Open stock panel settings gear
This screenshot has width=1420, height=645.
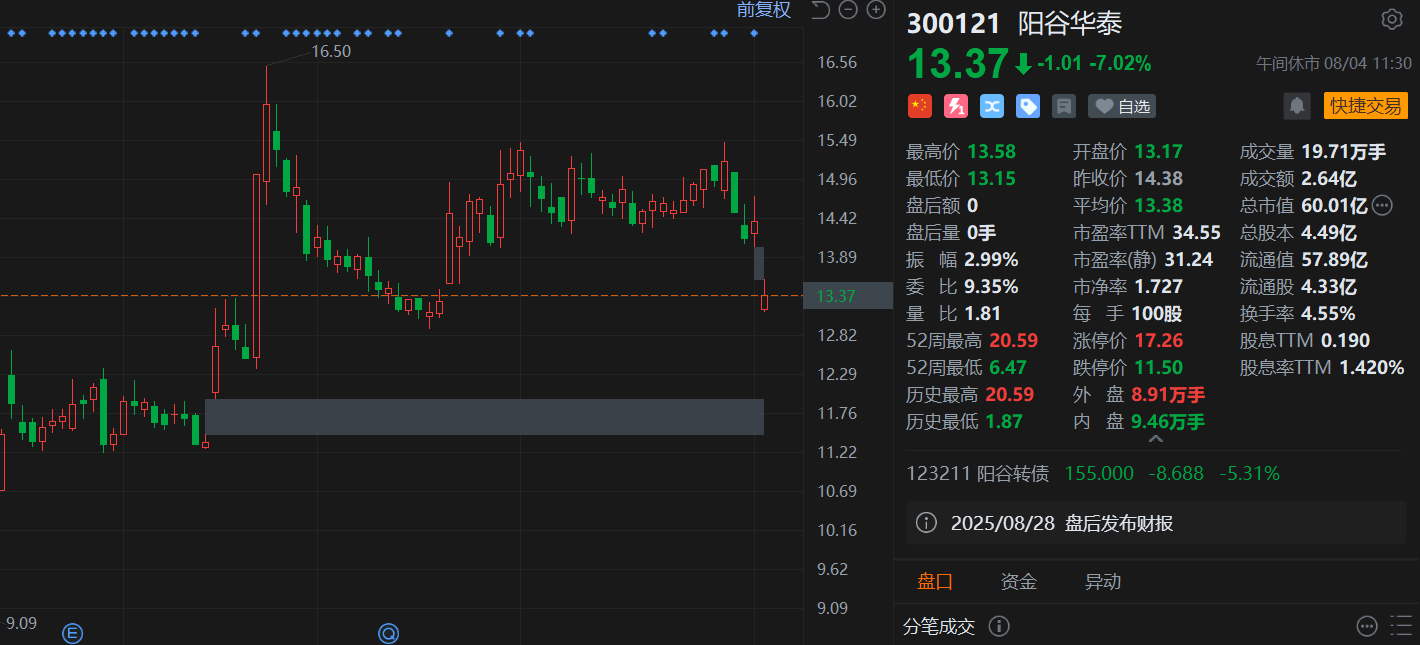pyautogui.click(x=1391, y=19)
